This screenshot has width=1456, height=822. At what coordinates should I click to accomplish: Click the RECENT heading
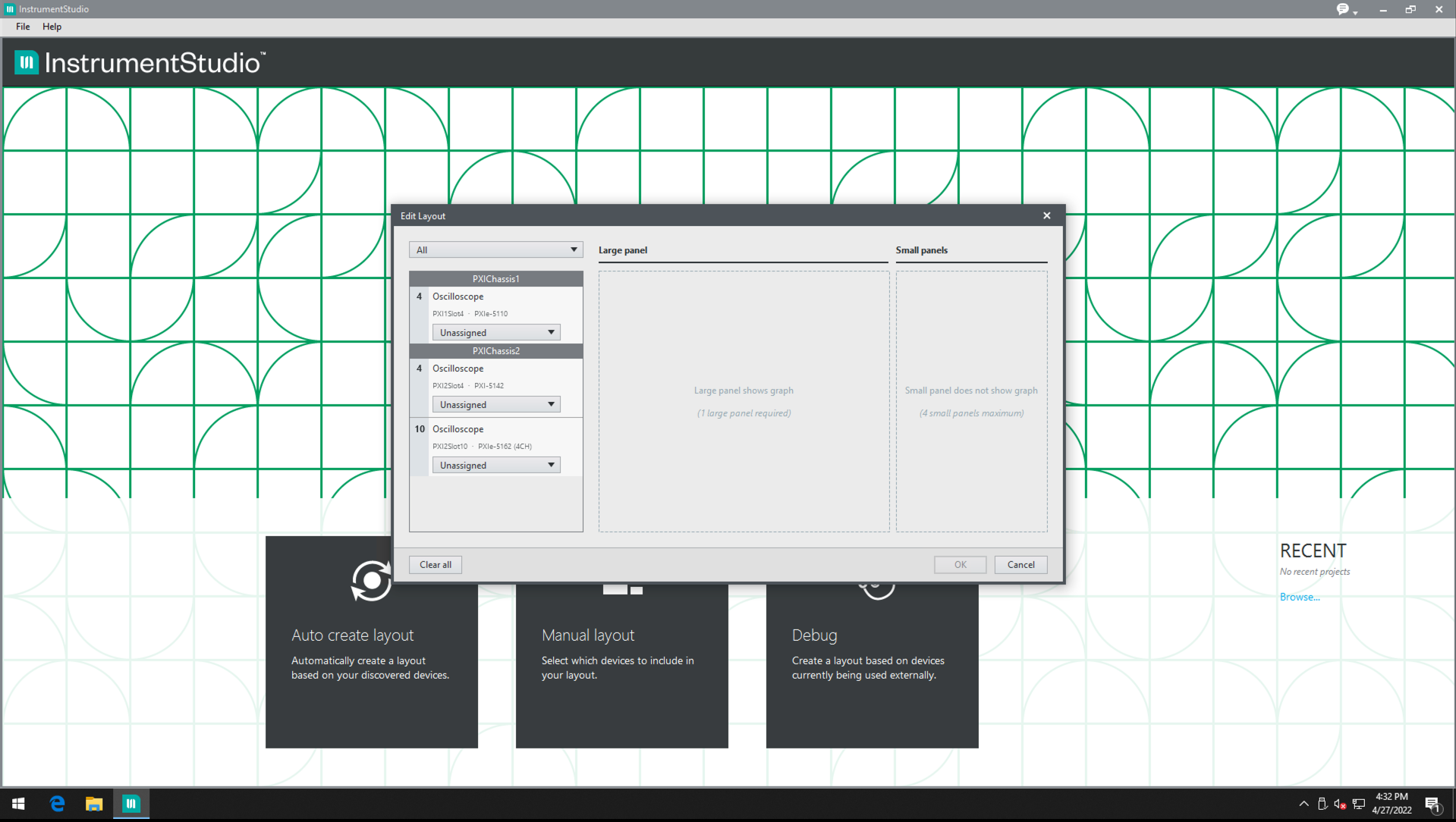[1313, 551]
